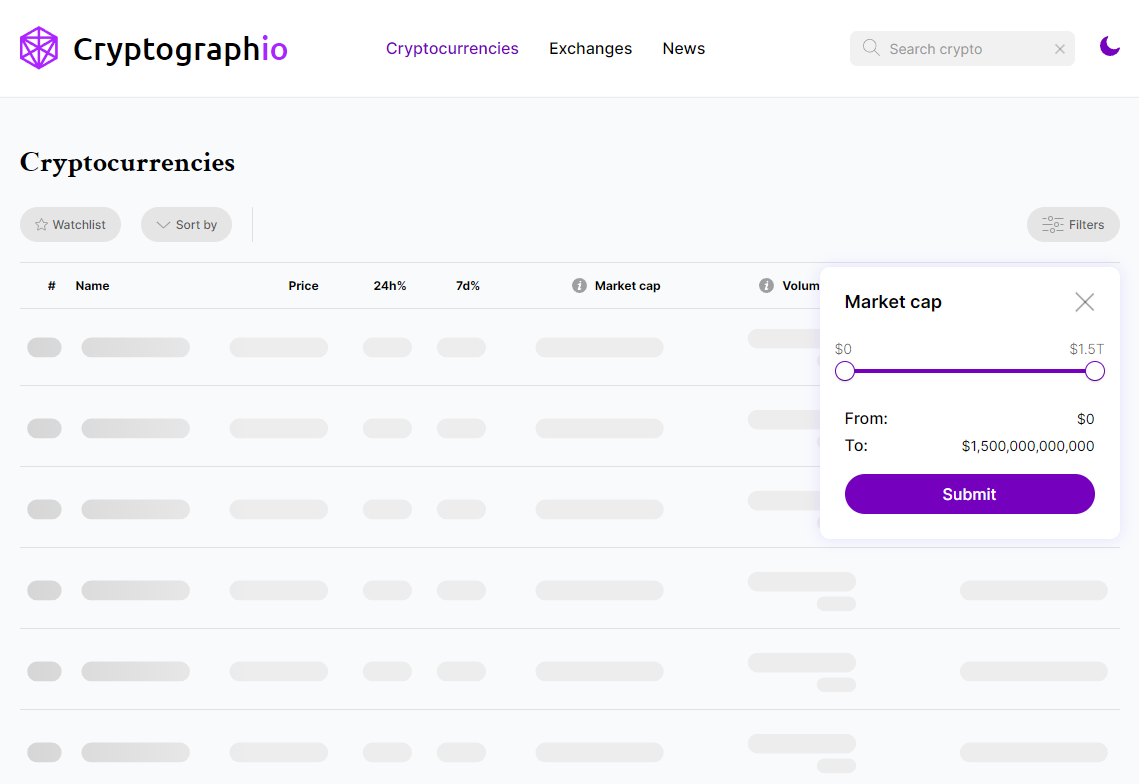
Task: Click the Market cap column header
Action: pyautogui.click(x=628, y=286)
